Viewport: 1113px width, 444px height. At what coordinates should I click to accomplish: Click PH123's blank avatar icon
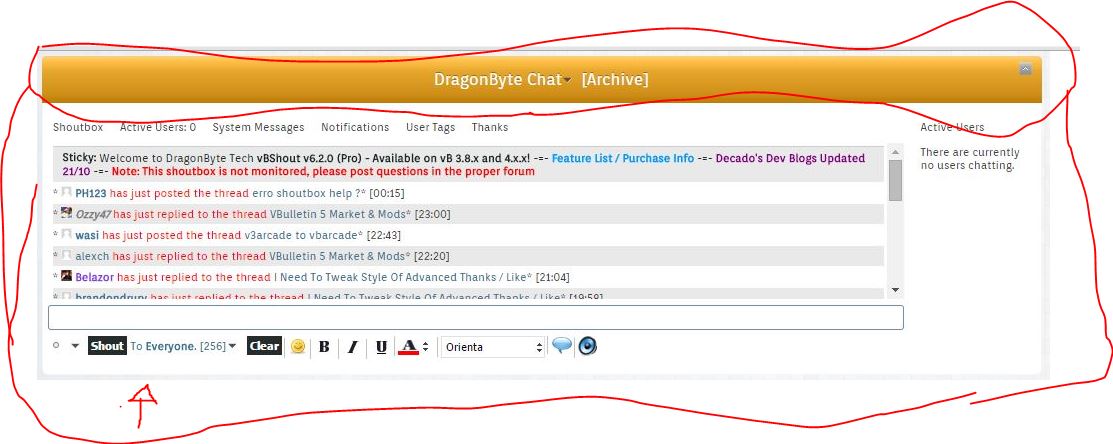coord(67,192)
